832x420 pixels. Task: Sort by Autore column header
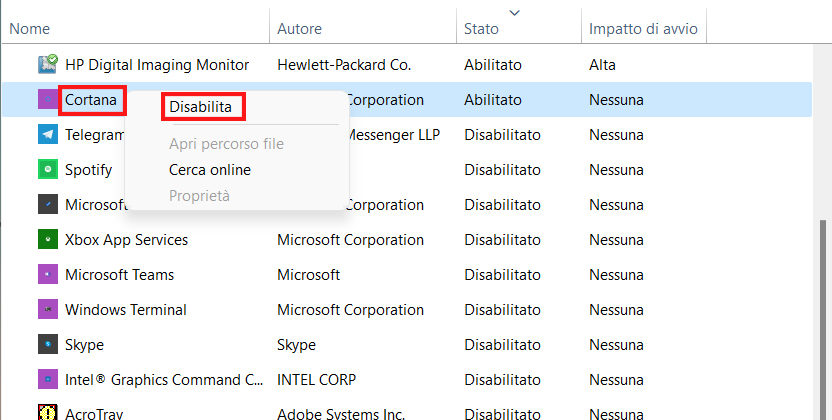pyautogui.click(x=299, y=29)
